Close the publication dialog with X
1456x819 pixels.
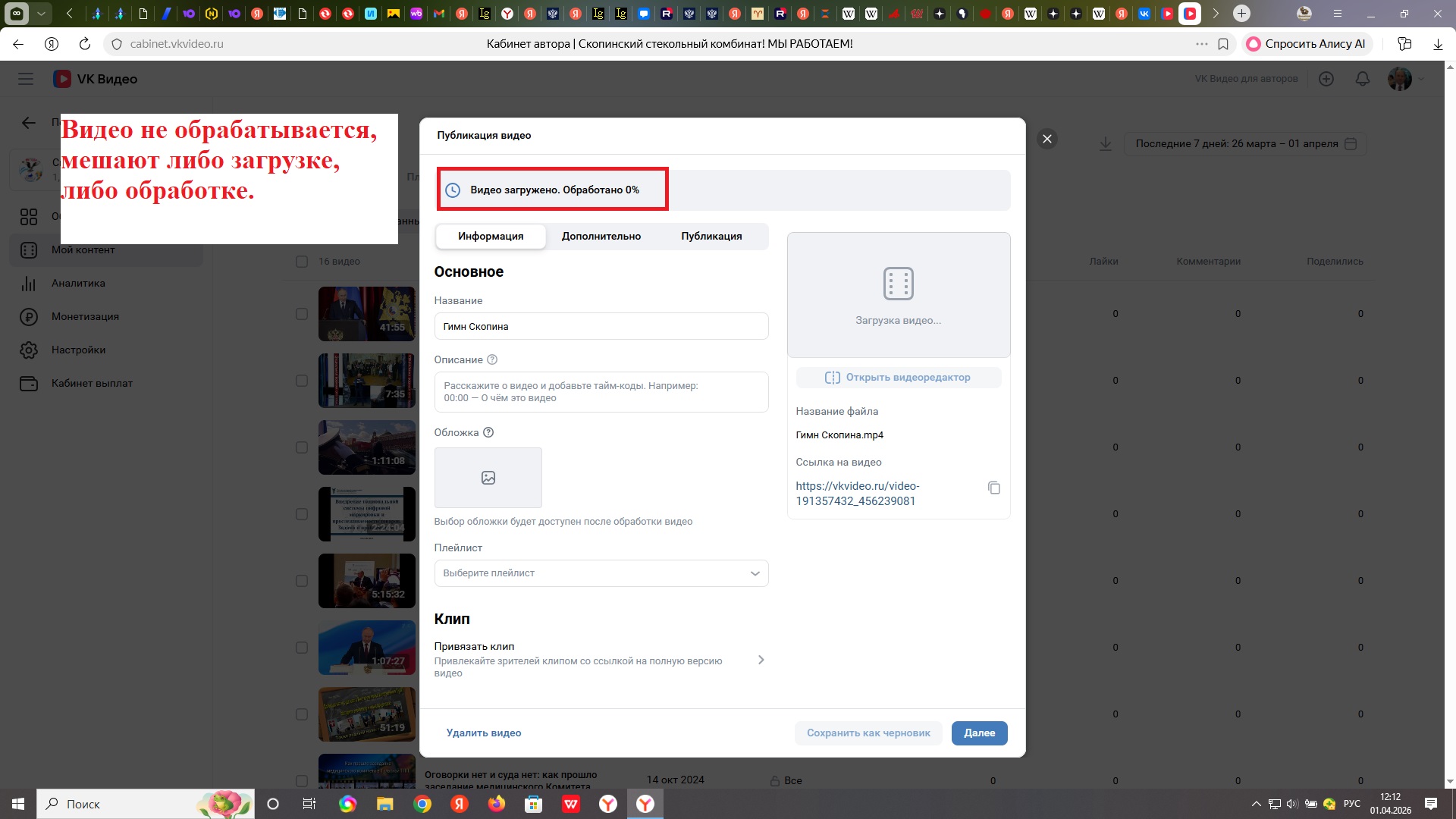pyautogui.click(x=1046, y=139)
